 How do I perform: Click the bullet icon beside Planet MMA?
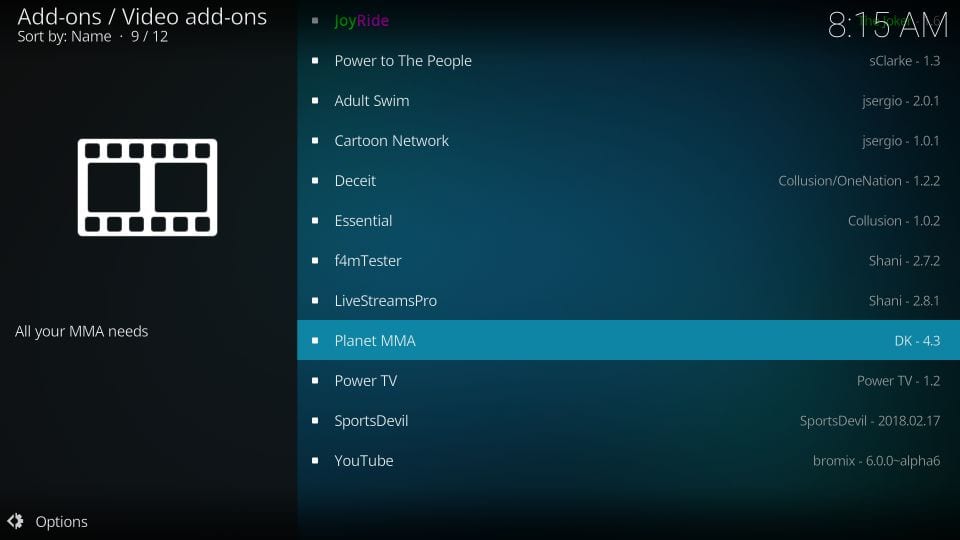coord(315,340)
